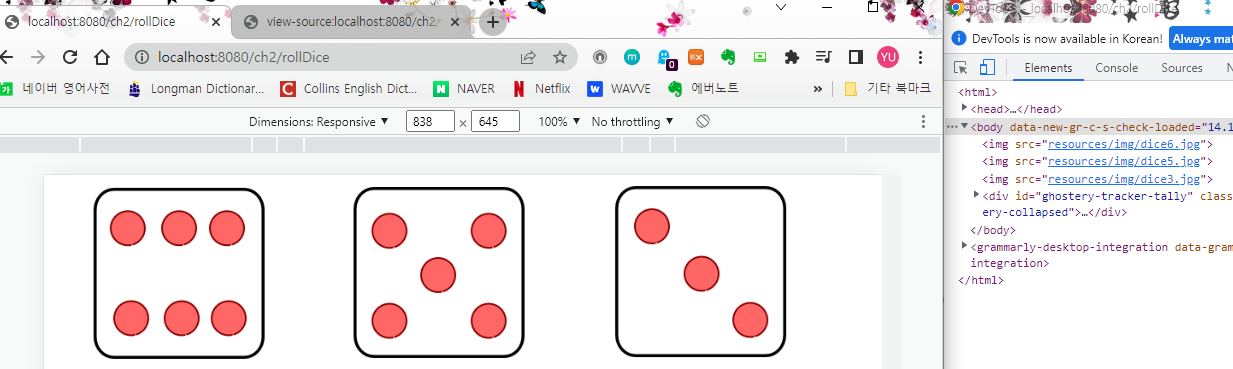Open the gray circular extension icon

[600, 57]
